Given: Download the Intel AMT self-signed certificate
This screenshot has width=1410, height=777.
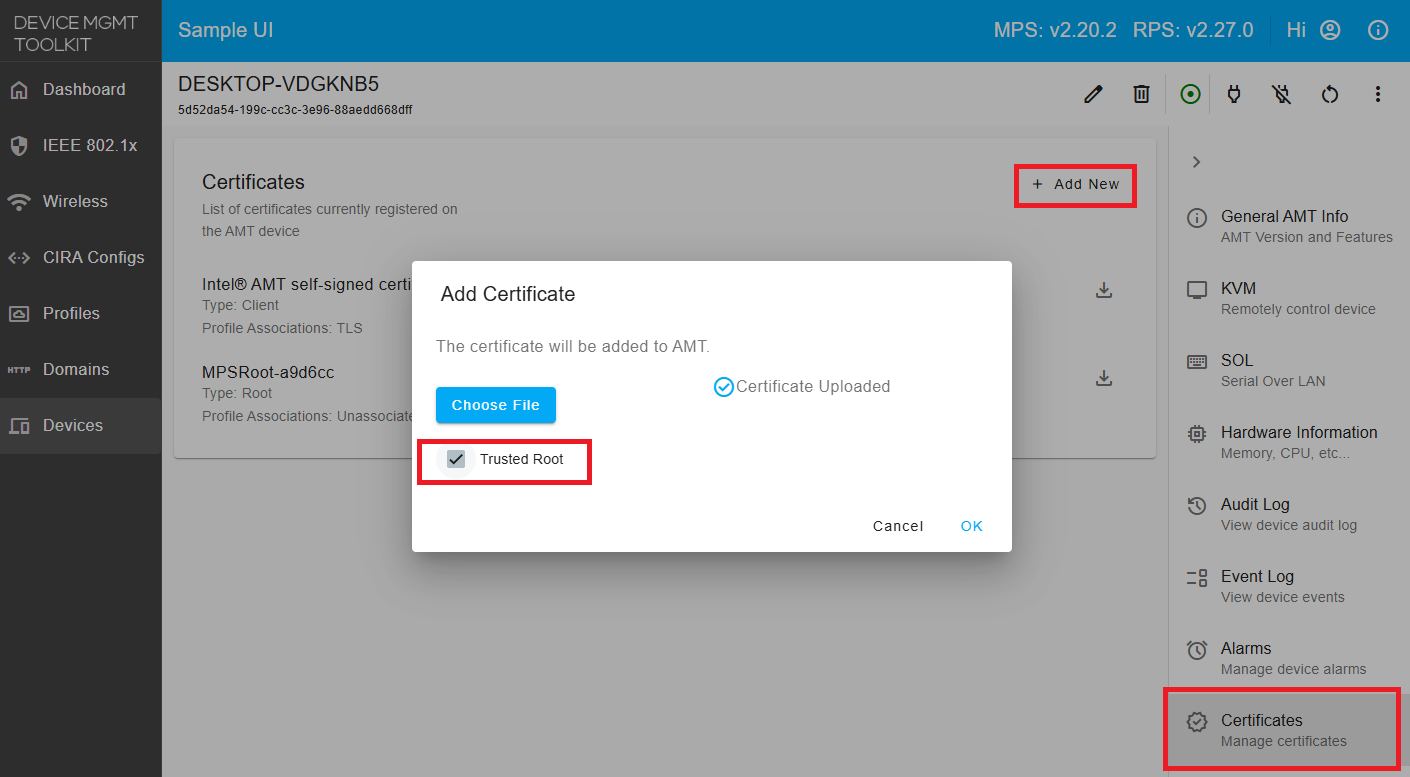Looking at the screenshot, I should click(x=1104, y=290).
